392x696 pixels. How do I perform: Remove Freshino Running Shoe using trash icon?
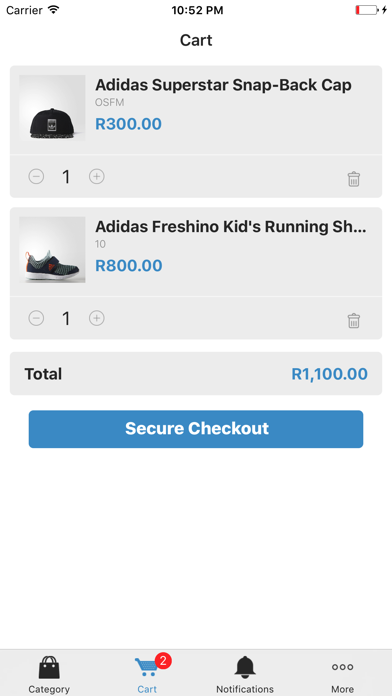[x=354, y=320]
